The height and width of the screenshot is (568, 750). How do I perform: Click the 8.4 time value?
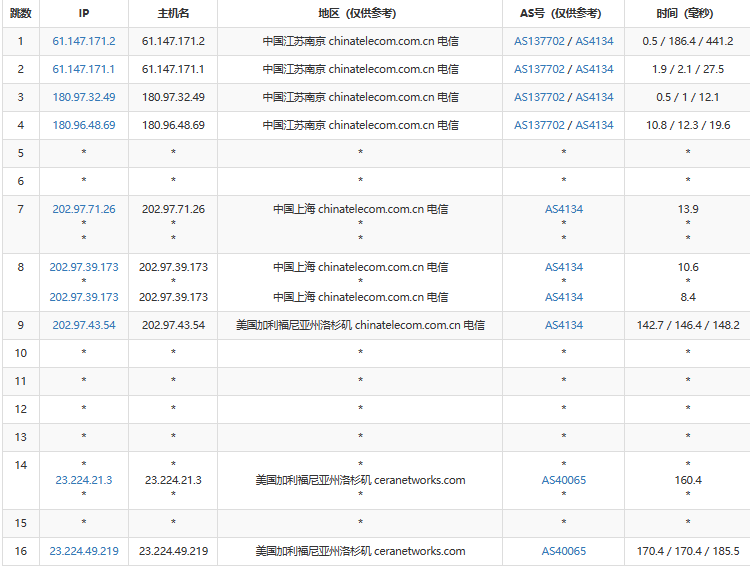tap(688, 297)
